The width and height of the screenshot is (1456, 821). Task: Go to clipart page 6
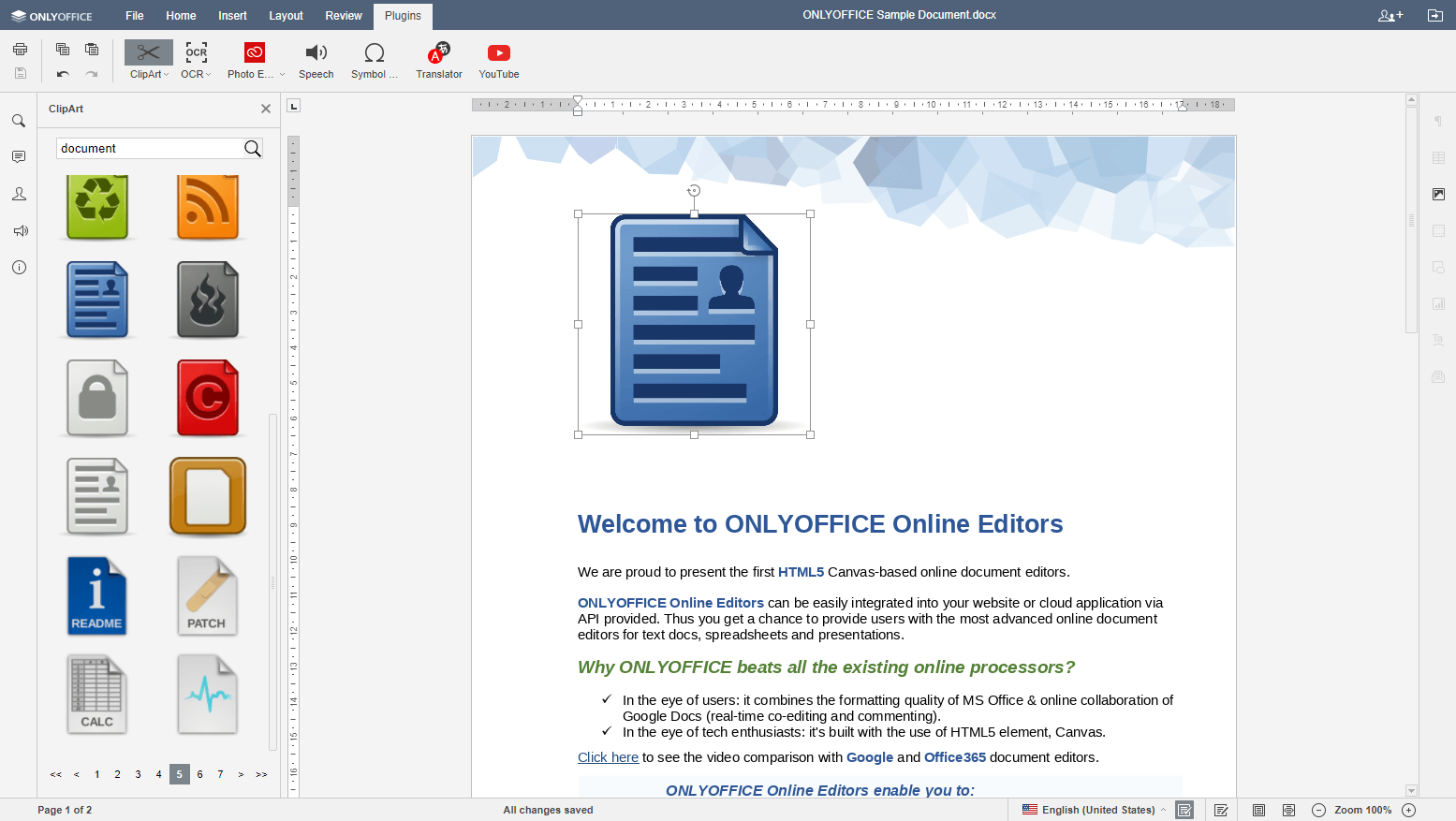coord(199,774)
